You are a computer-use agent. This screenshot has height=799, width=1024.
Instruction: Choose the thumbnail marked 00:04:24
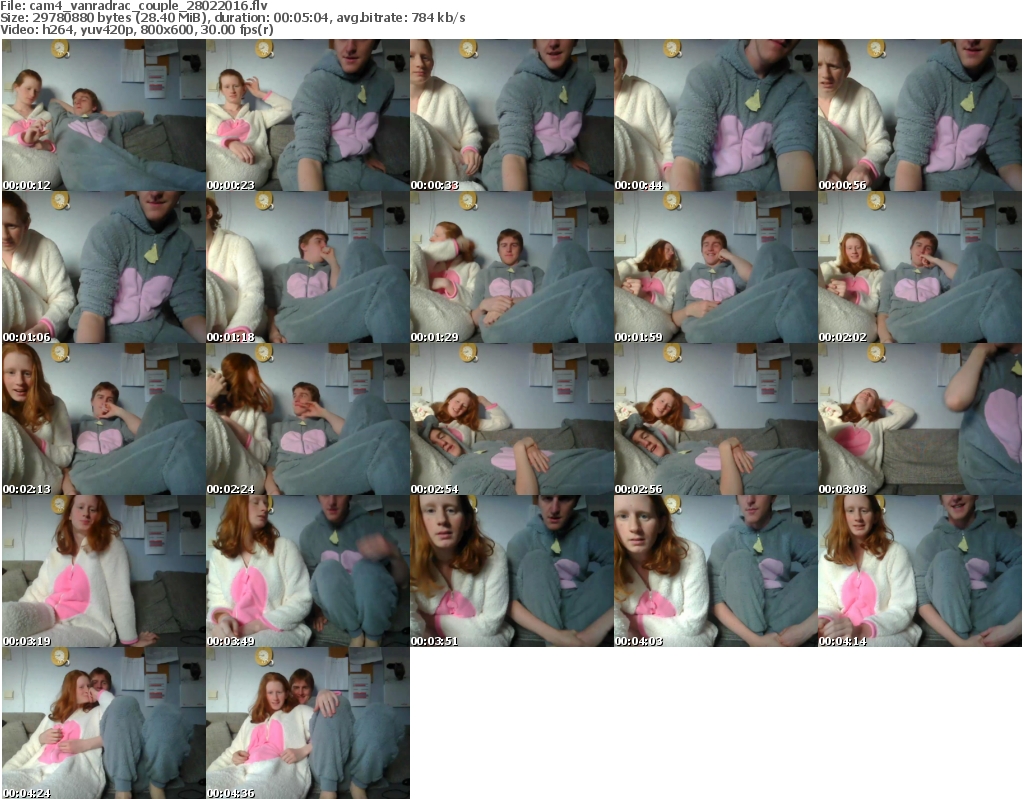(104, 723)
